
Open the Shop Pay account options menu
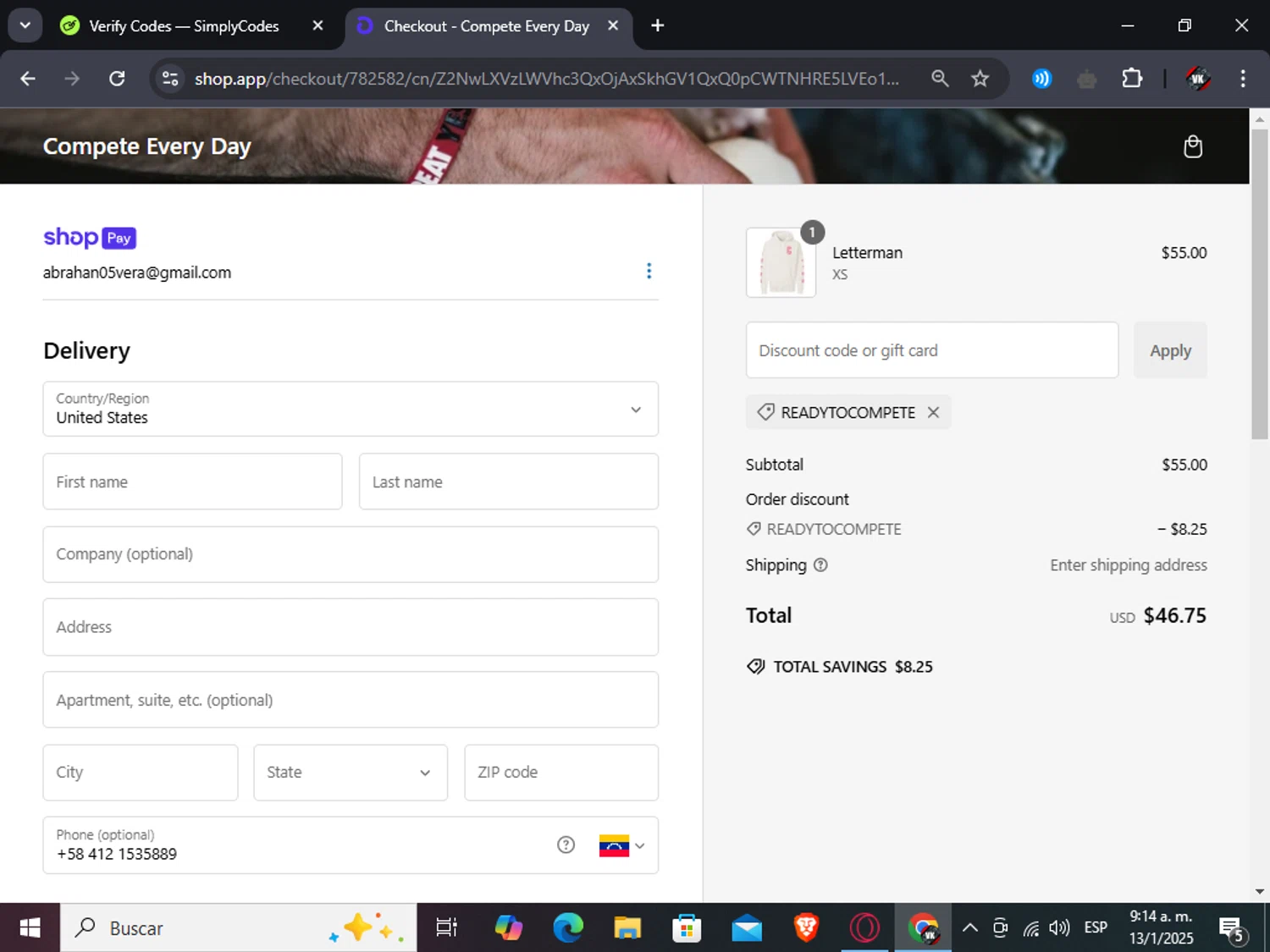tap(649, 271)
